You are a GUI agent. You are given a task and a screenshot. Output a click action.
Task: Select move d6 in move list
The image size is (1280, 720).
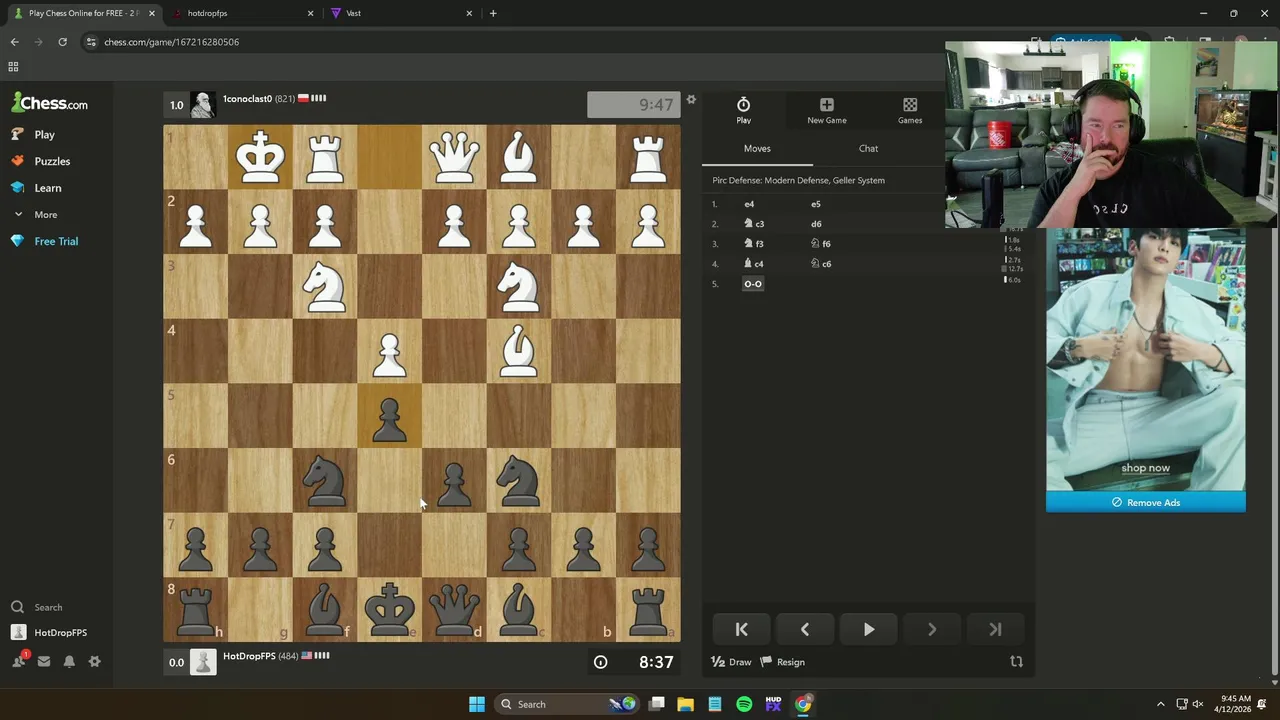(816, 224)
